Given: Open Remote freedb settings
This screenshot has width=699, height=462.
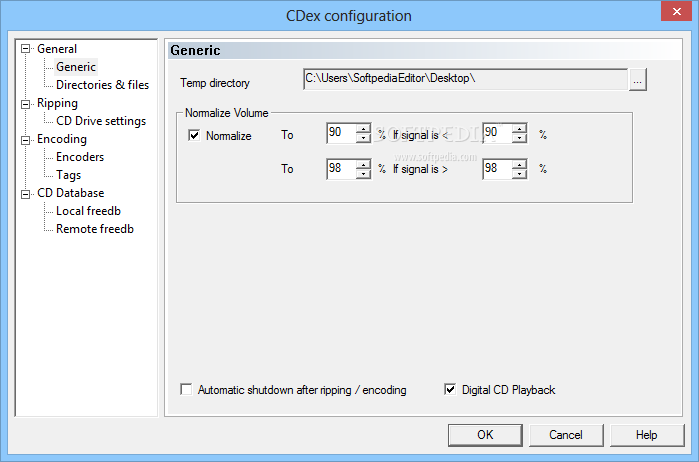Looking at the screenshot, I should pos(95,229).
